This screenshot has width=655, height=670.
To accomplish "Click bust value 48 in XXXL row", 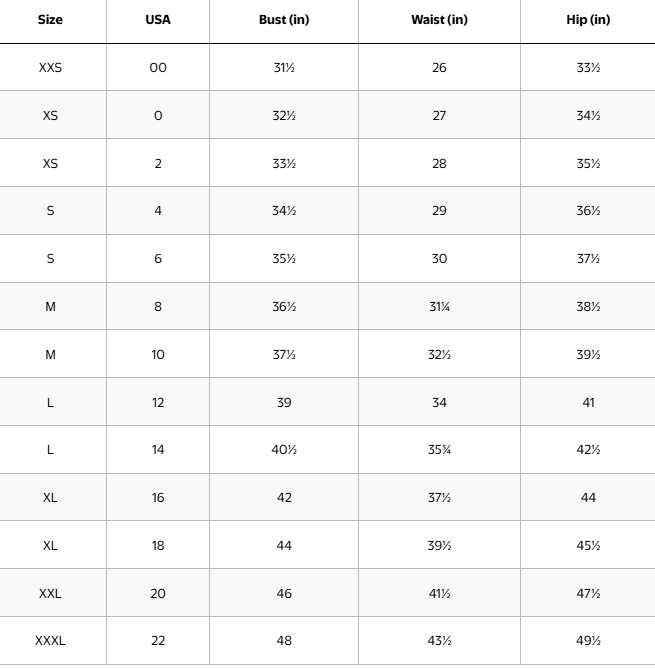I will pyautogui.click(x=284, y=641).
